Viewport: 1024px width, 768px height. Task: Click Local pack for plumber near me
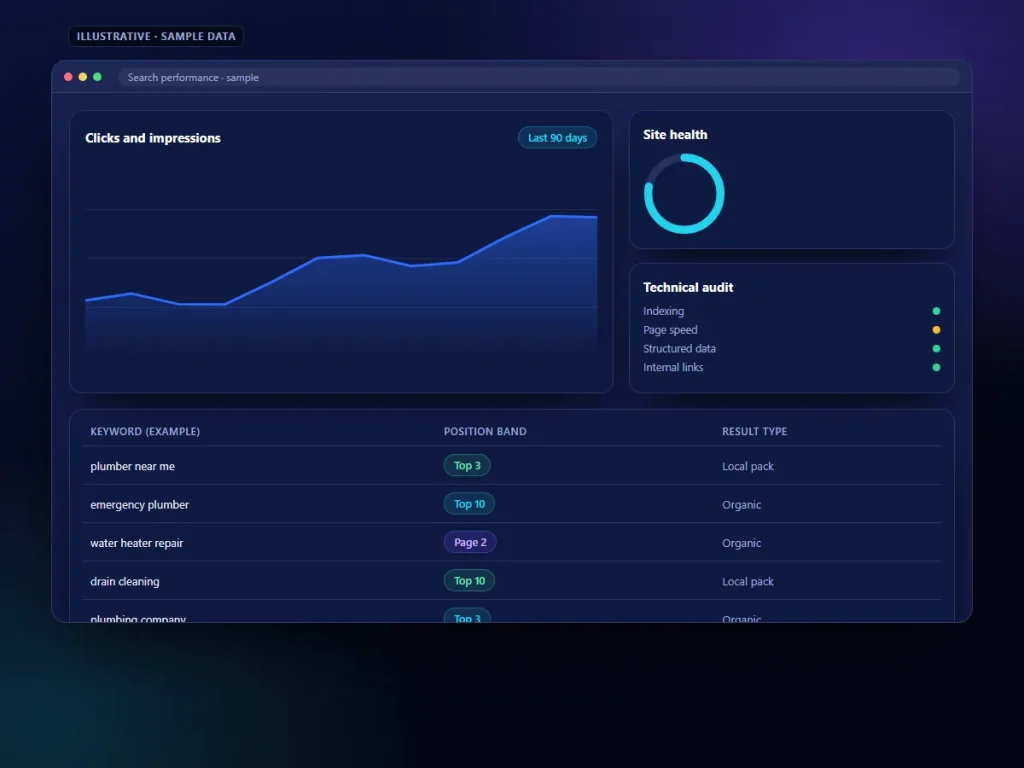click(748, 466)
